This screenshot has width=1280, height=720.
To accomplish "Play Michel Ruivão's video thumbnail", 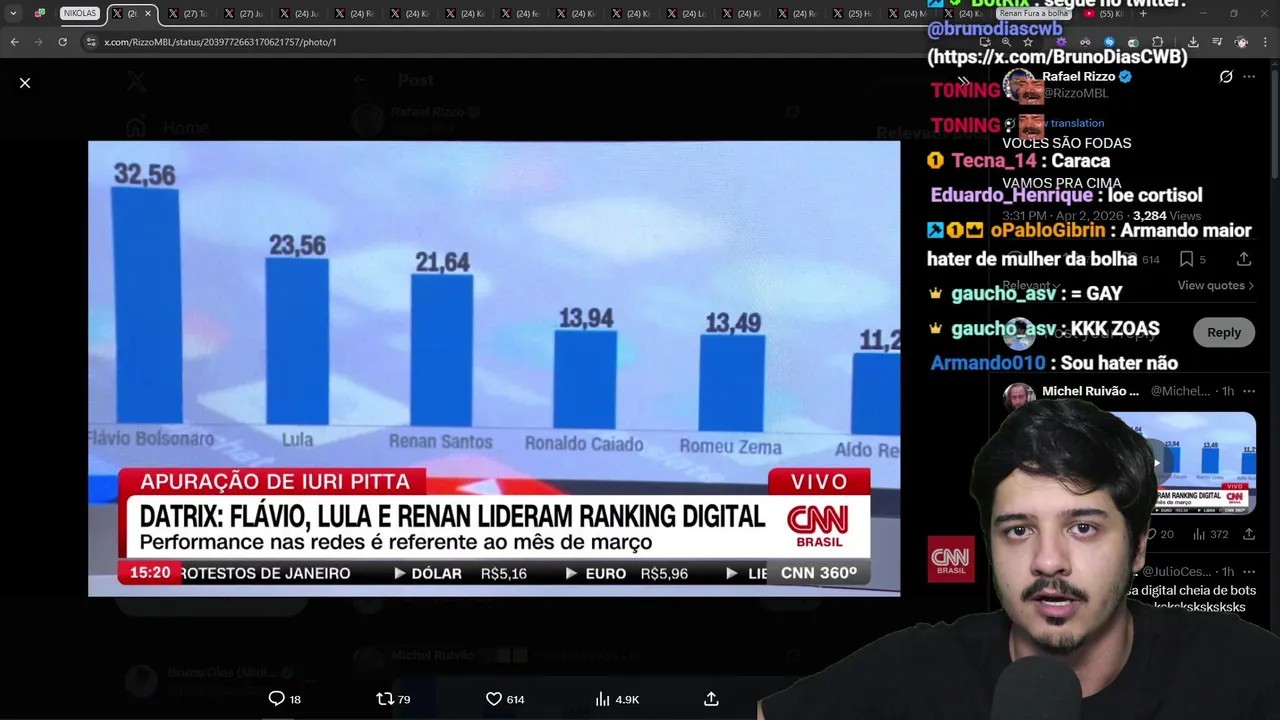I will (x=1157, y=462).
